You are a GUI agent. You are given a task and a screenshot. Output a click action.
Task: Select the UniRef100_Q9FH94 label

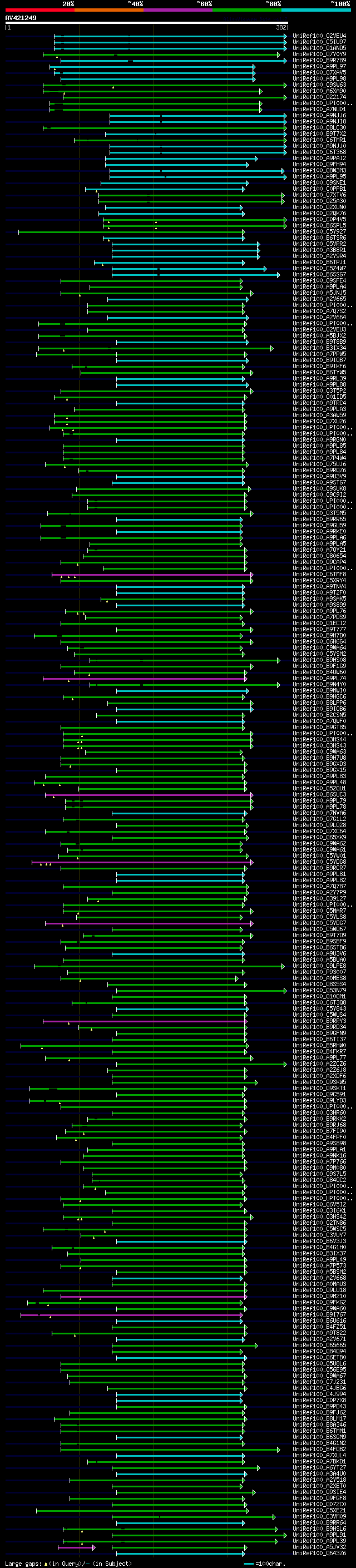click(x=319, y=164)
